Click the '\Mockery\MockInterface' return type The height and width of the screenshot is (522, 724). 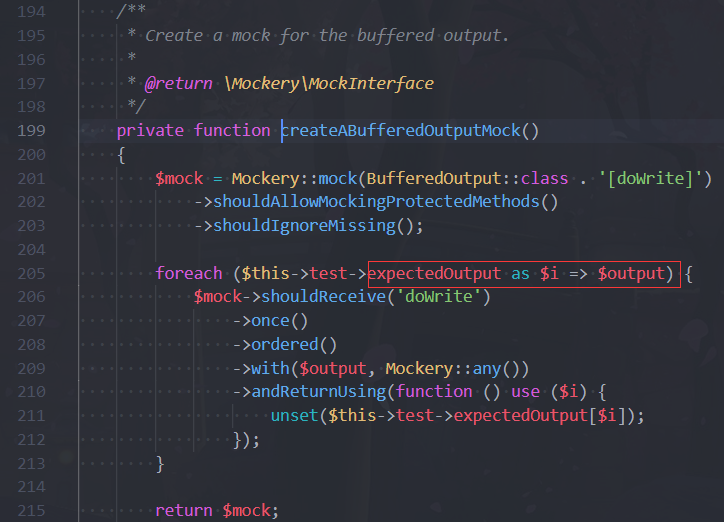click(x=329, y=84)
